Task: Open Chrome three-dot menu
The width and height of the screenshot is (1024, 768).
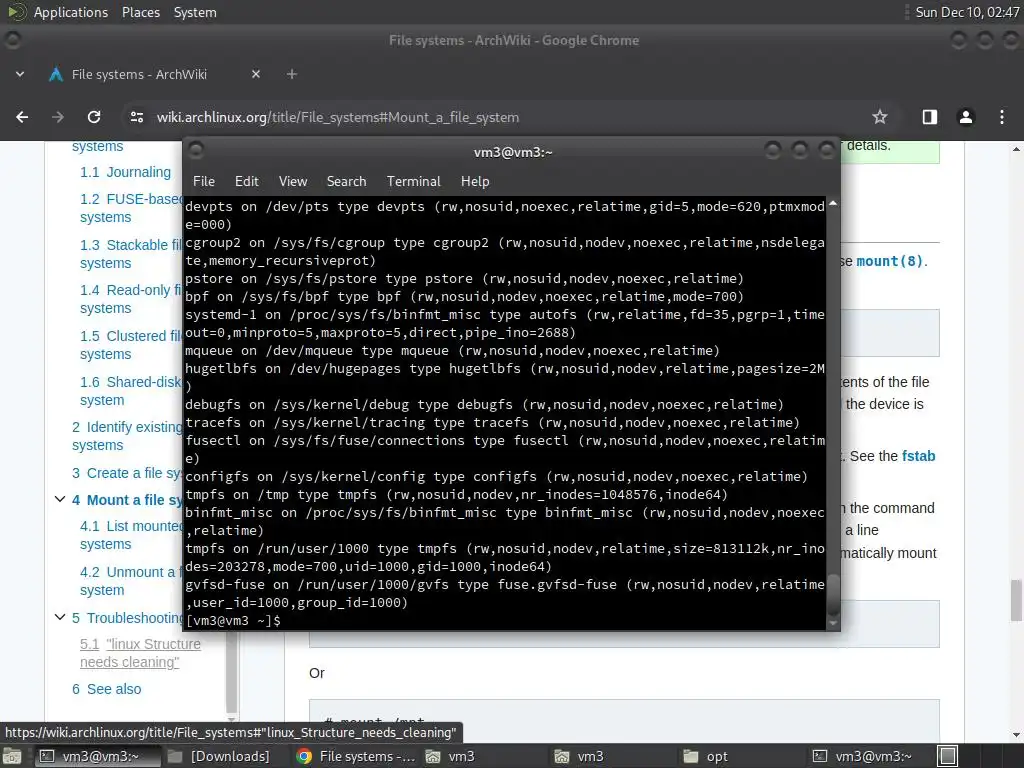Action: [x=1002, y=117]
